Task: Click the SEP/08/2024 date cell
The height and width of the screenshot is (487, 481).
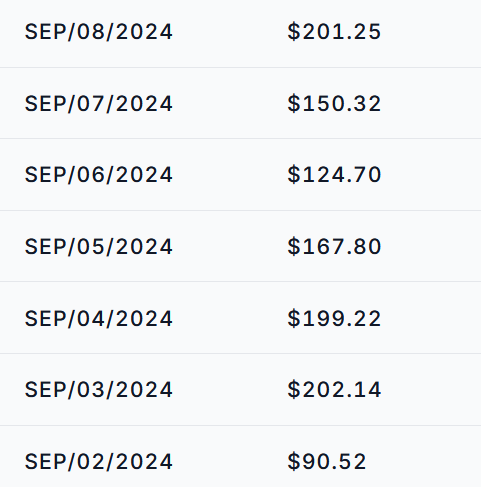Action: pyautogui.click(x=99, y=32)
